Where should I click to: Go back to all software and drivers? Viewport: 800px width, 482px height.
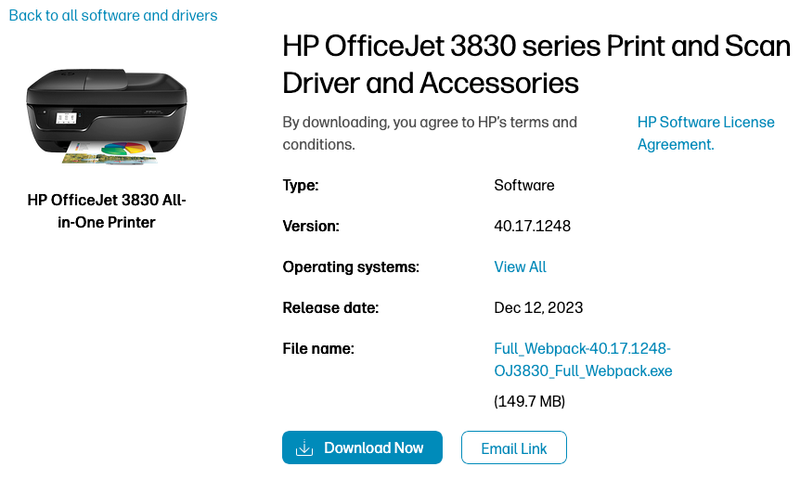113,15
